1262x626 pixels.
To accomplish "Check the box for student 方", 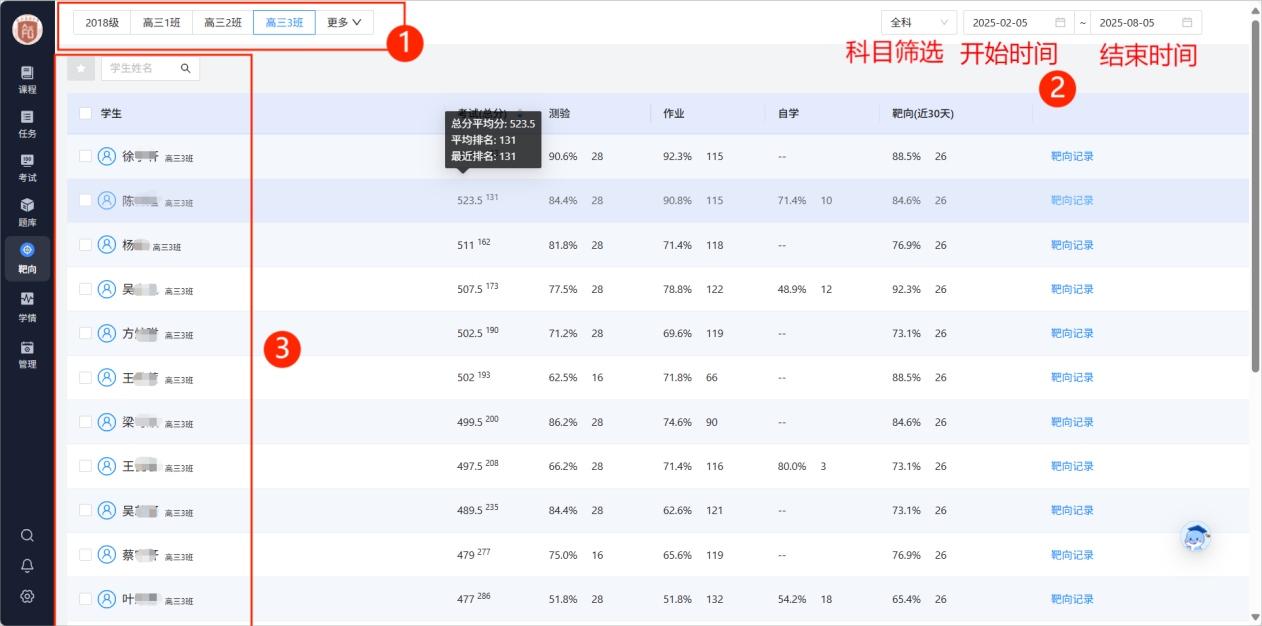I will coord(85,333).
